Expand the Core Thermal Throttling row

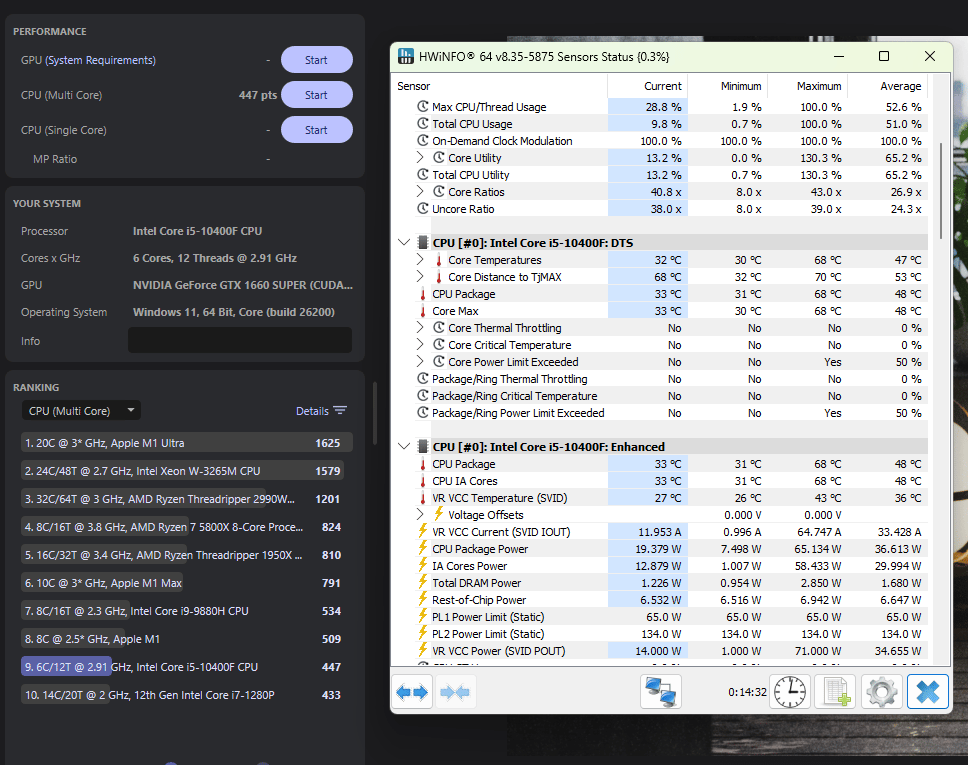pyautogui.click(x=420, y=327)
